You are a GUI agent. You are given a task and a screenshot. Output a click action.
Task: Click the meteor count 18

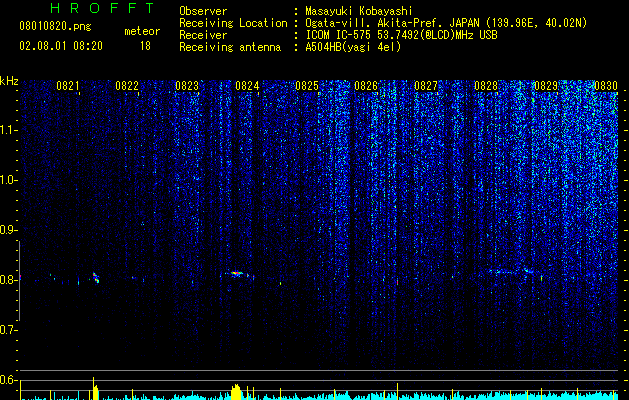click(x=145, y=46)
